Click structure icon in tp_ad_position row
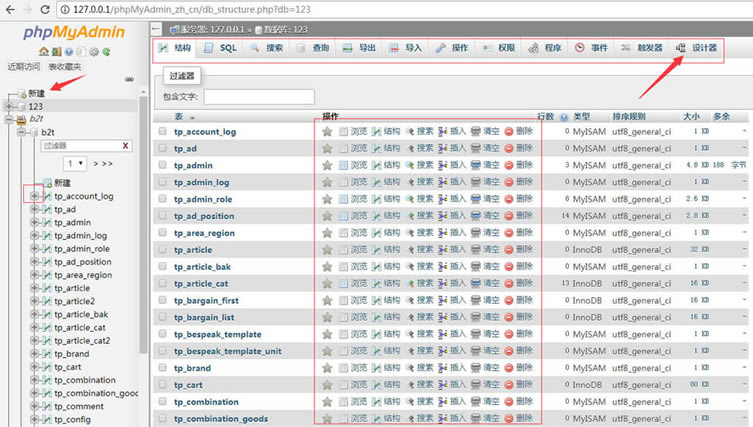The height and width of the screenshot is (427, 753). click(x=377, y=216)
